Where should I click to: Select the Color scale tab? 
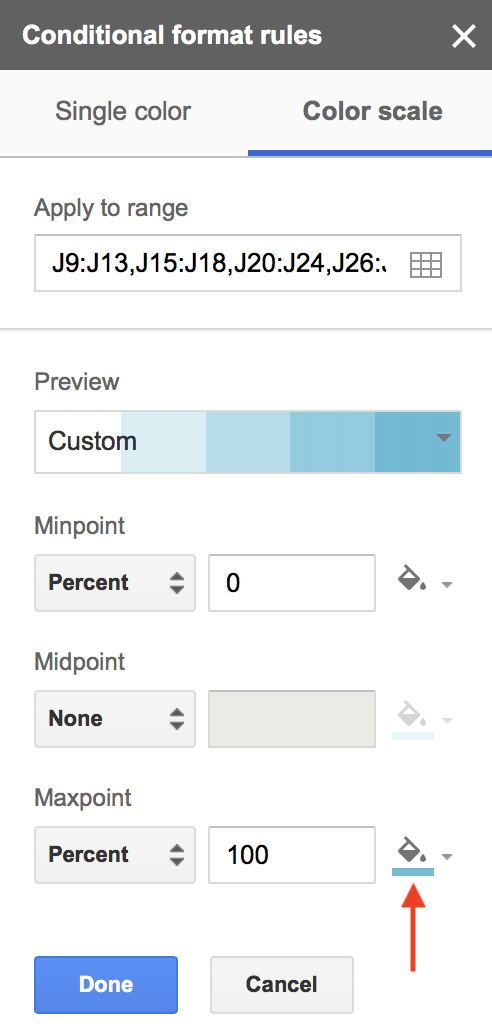click(372, 112)
